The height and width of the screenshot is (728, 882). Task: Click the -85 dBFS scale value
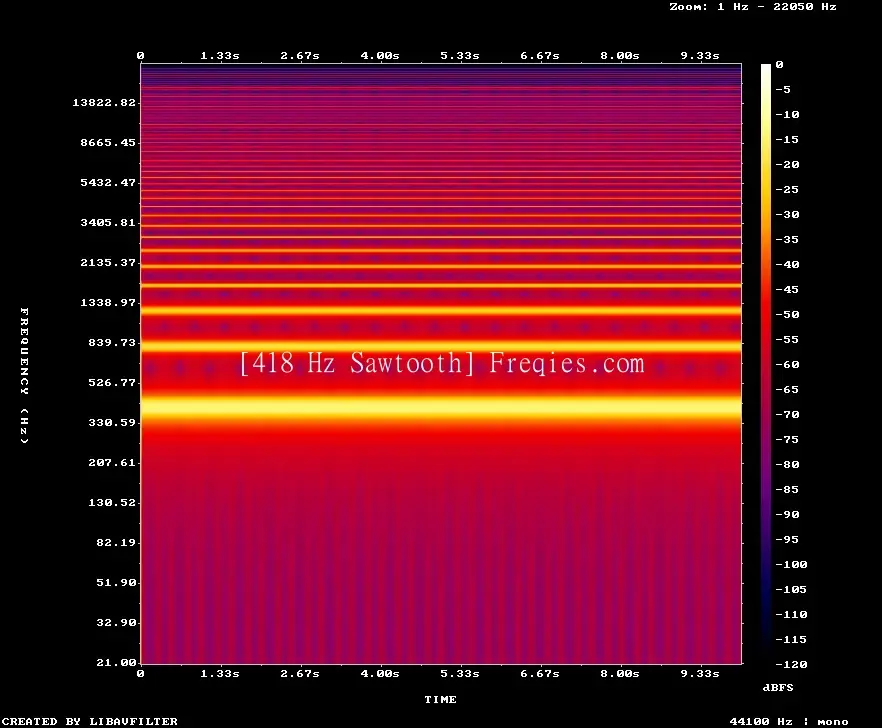coord(787,489)
